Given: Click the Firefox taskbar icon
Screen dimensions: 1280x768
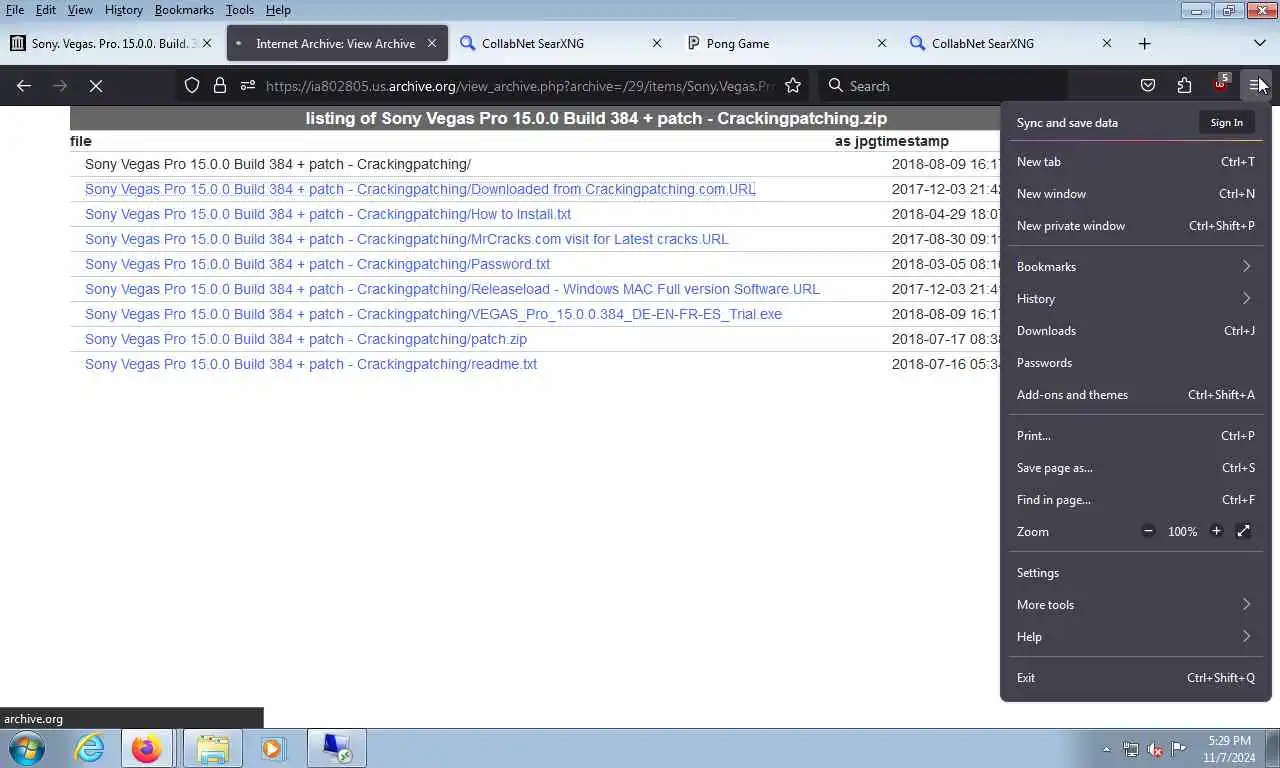Looking at the screenshot, I should click(x=147, y=748).
